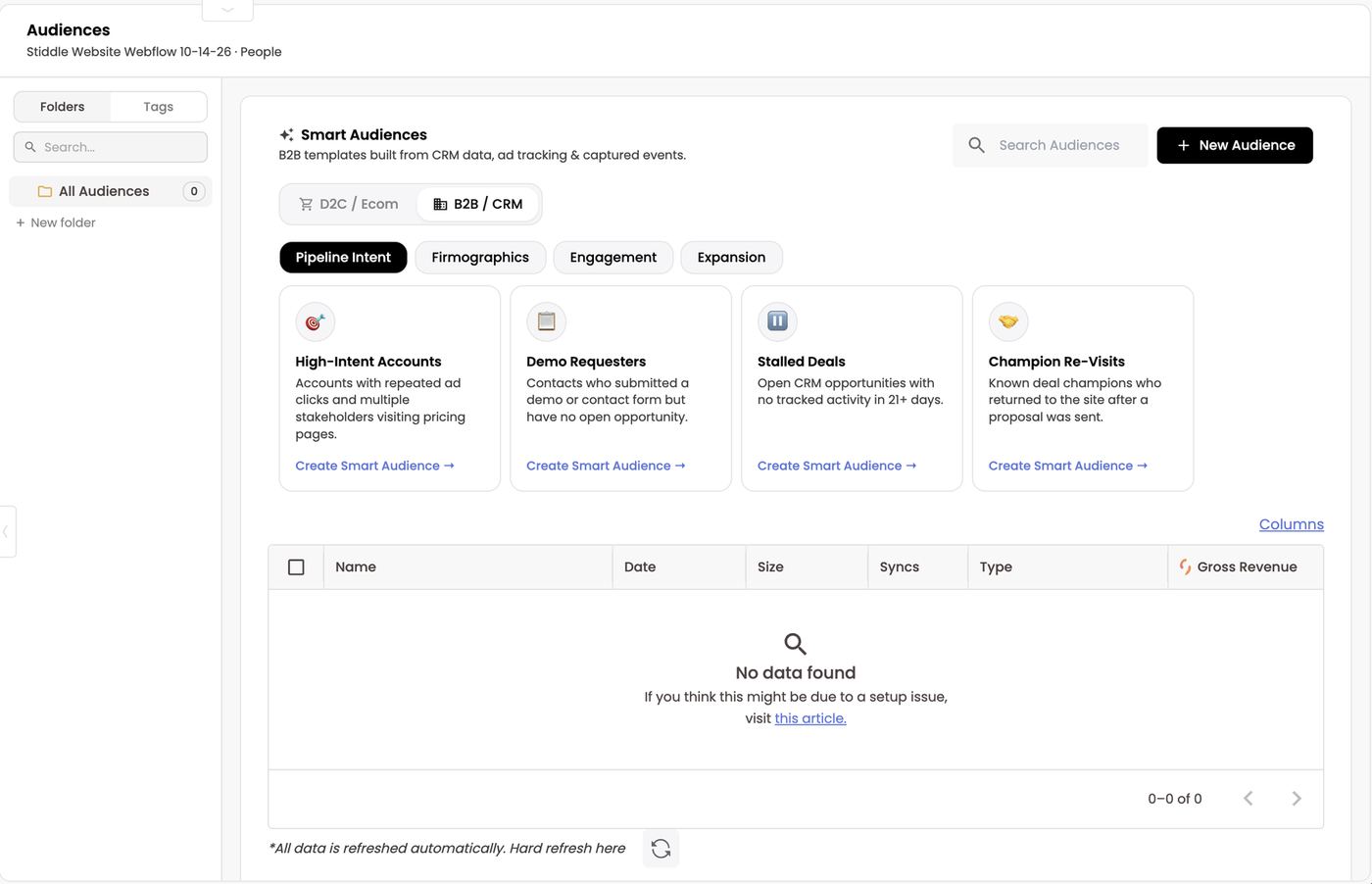Viewport: 1372px width, 884px height.
Task: Click the New Audience button
Action: coord(1235,145)
